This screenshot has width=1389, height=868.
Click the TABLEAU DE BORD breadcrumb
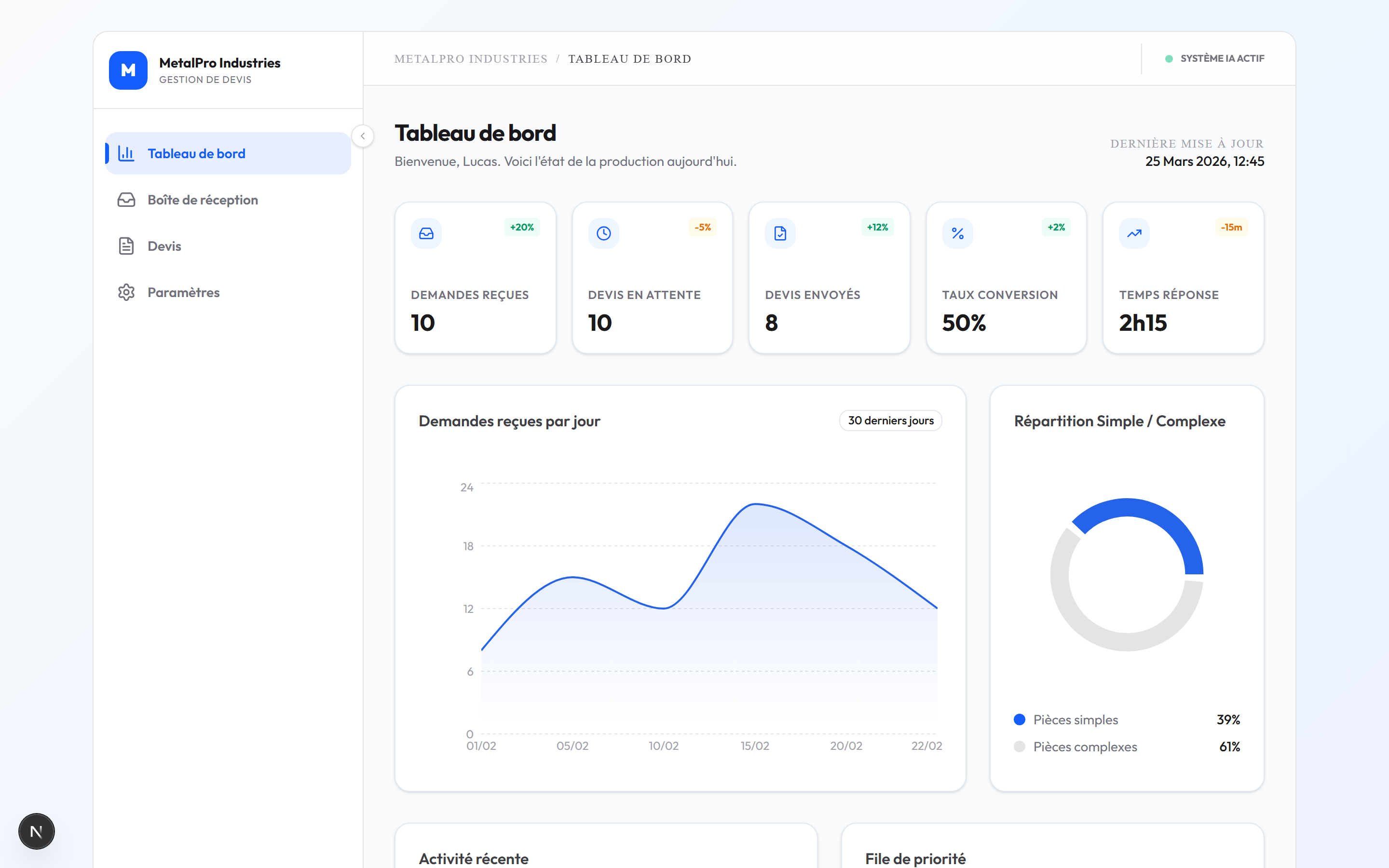coord(630,58)
